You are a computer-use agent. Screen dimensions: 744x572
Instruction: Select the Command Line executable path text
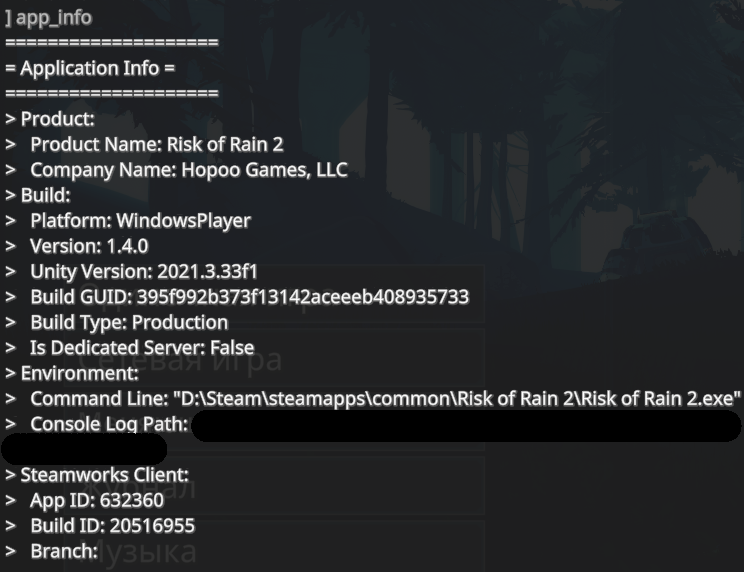[x=458, y=399]
